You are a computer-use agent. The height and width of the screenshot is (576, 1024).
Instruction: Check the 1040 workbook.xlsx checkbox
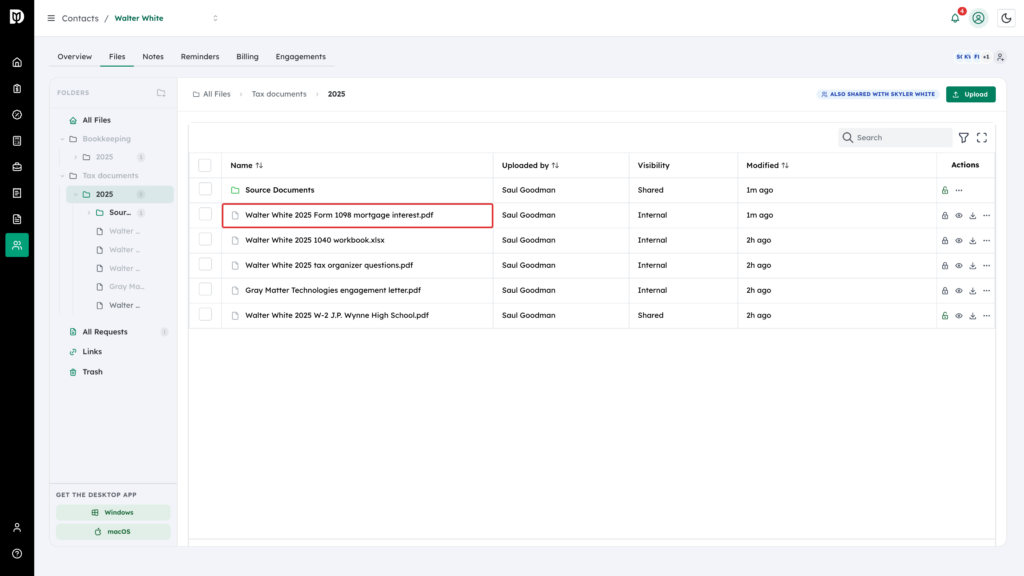pos(205,239)
